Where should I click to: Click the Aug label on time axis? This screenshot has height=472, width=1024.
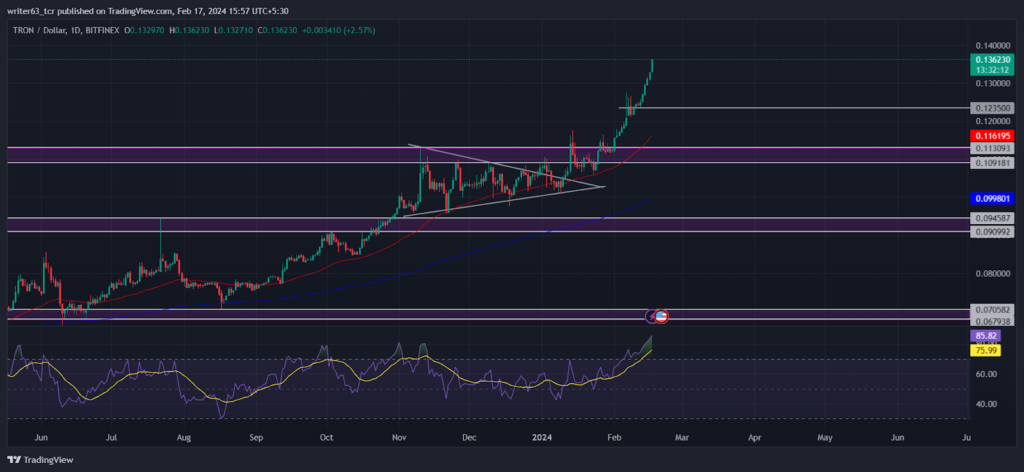184,437
